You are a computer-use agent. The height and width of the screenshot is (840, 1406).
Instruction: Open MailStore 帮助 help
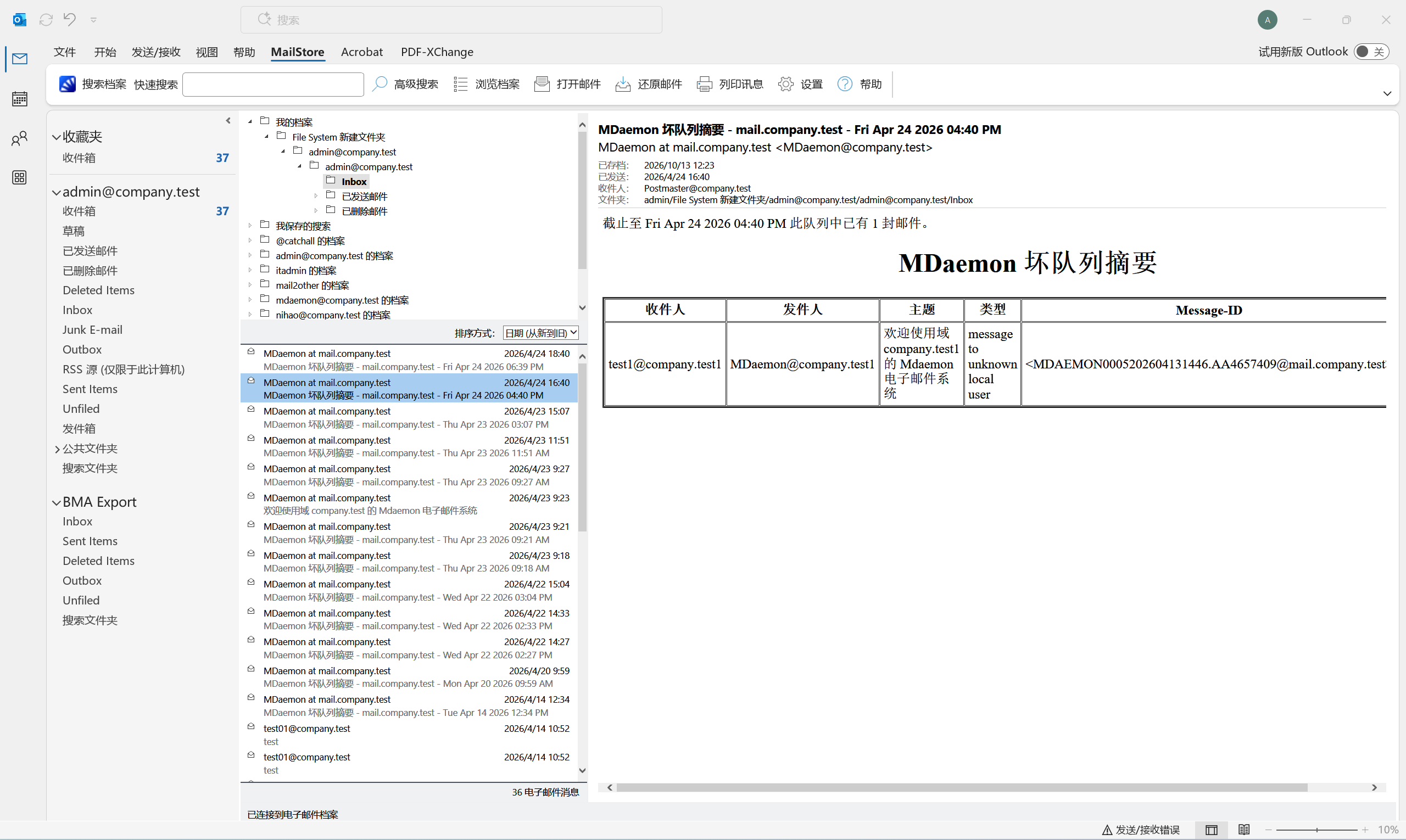(860, 84)
